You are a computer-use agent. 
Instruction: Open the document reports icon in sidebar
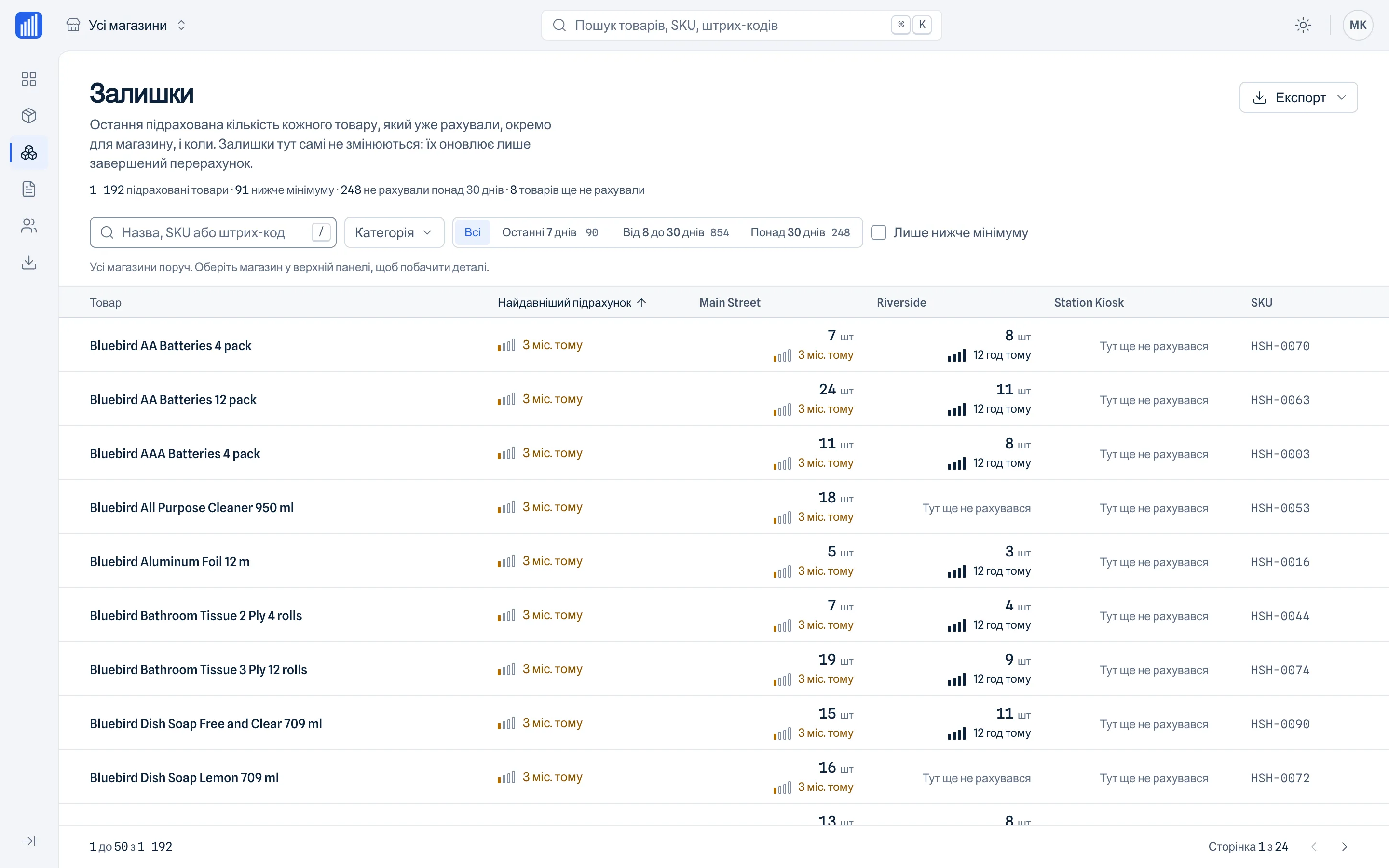pos(29,189)
